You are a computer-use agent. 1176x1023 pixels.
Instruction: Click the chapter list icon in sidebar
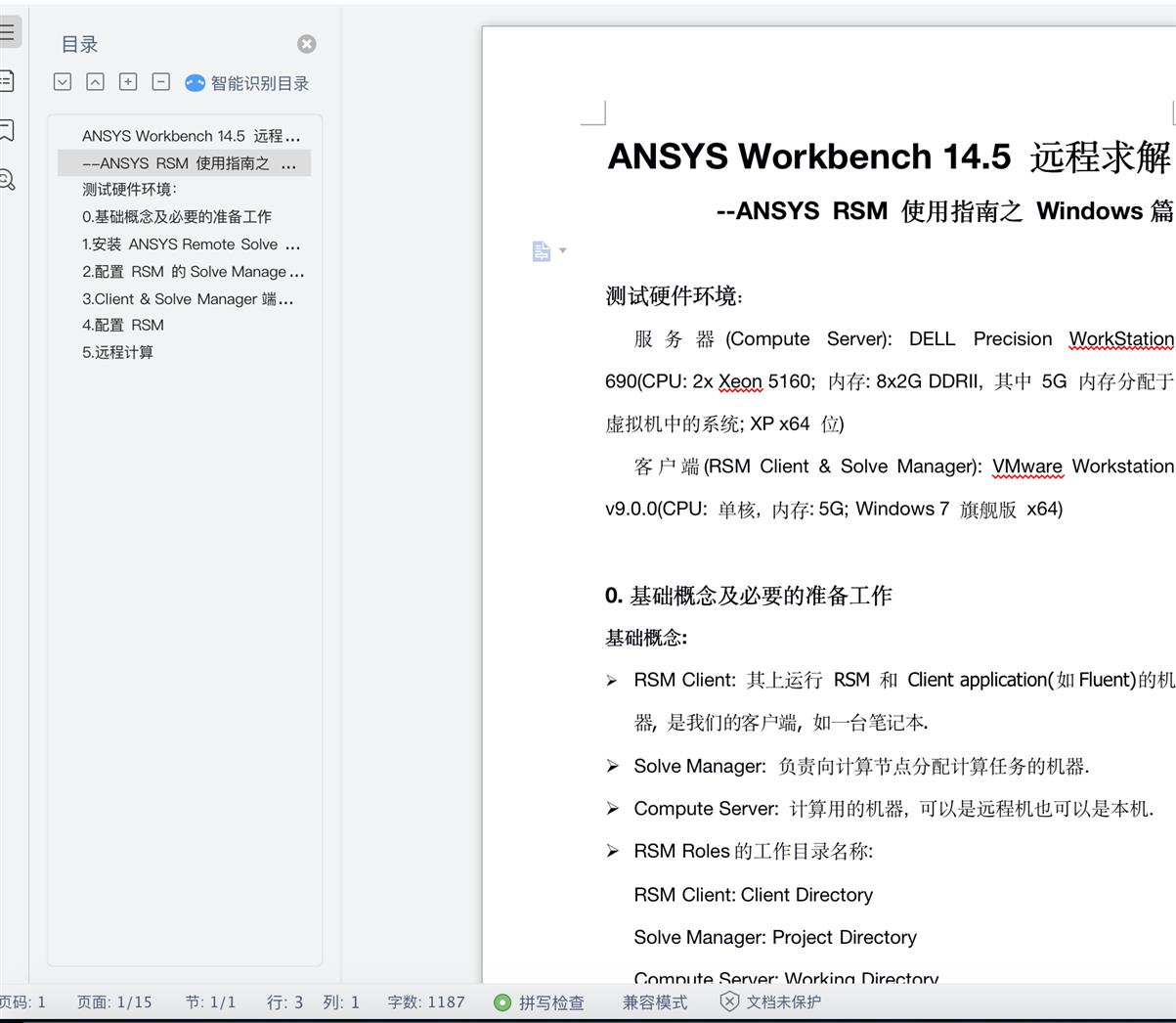[x=7, y=80]
